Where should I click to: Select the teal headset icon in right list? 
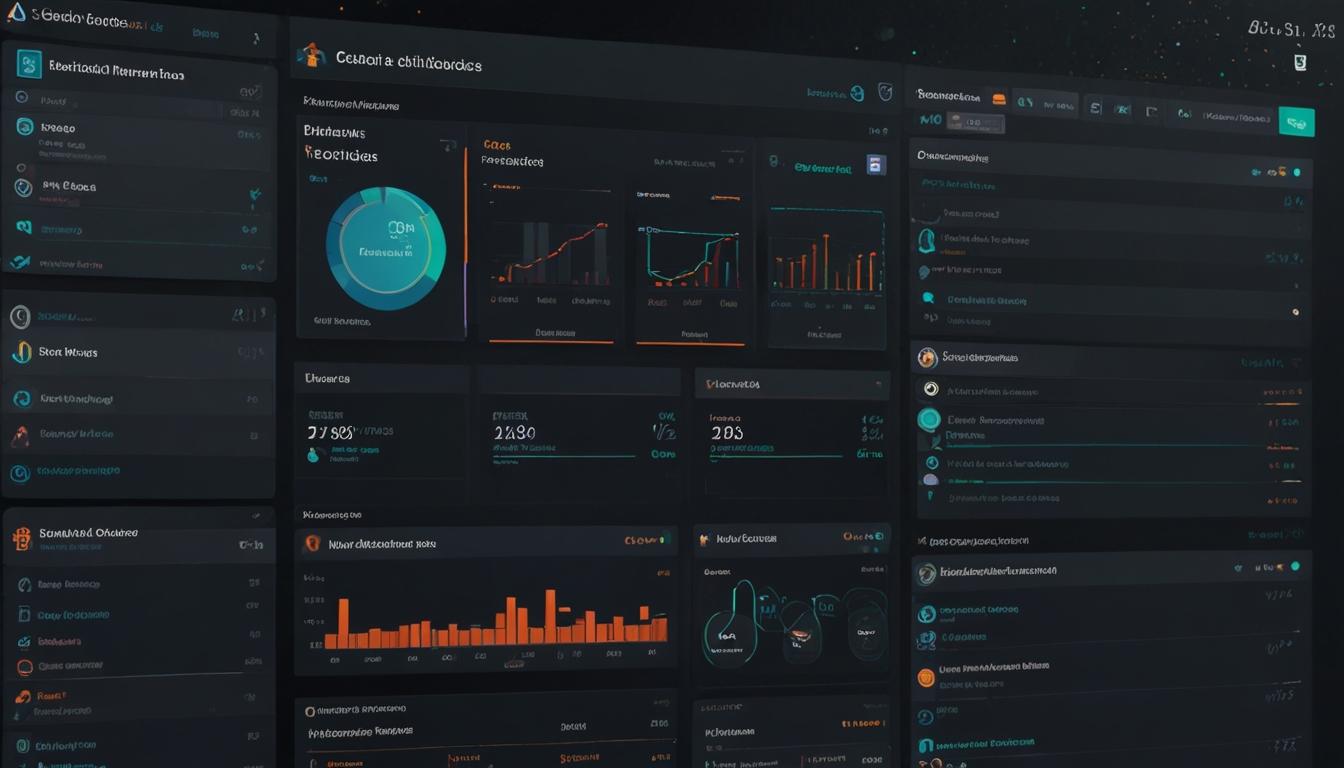927,240
